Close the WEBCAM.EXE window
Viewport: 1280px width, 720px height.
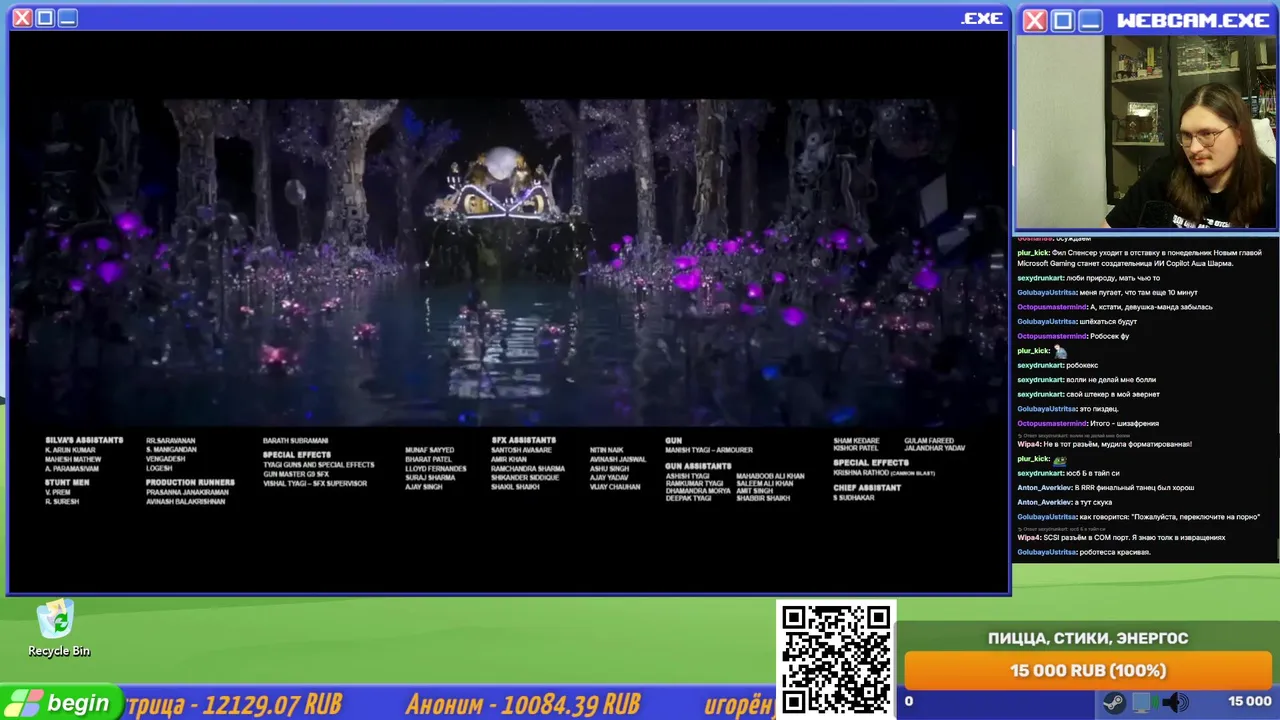pyautogui.click(x=1035, y=20)
